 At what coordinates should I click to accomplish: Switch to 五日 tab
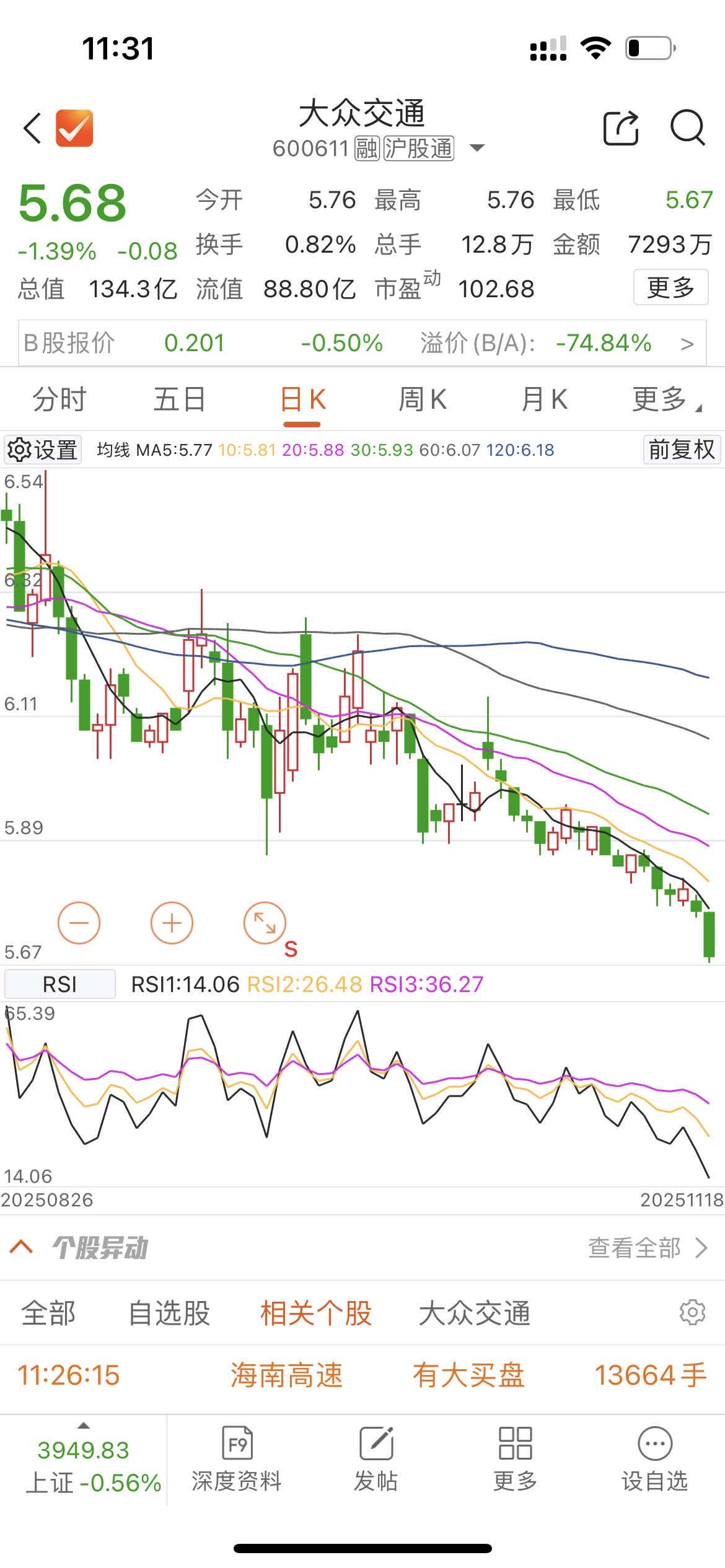(x=180, y=399)
